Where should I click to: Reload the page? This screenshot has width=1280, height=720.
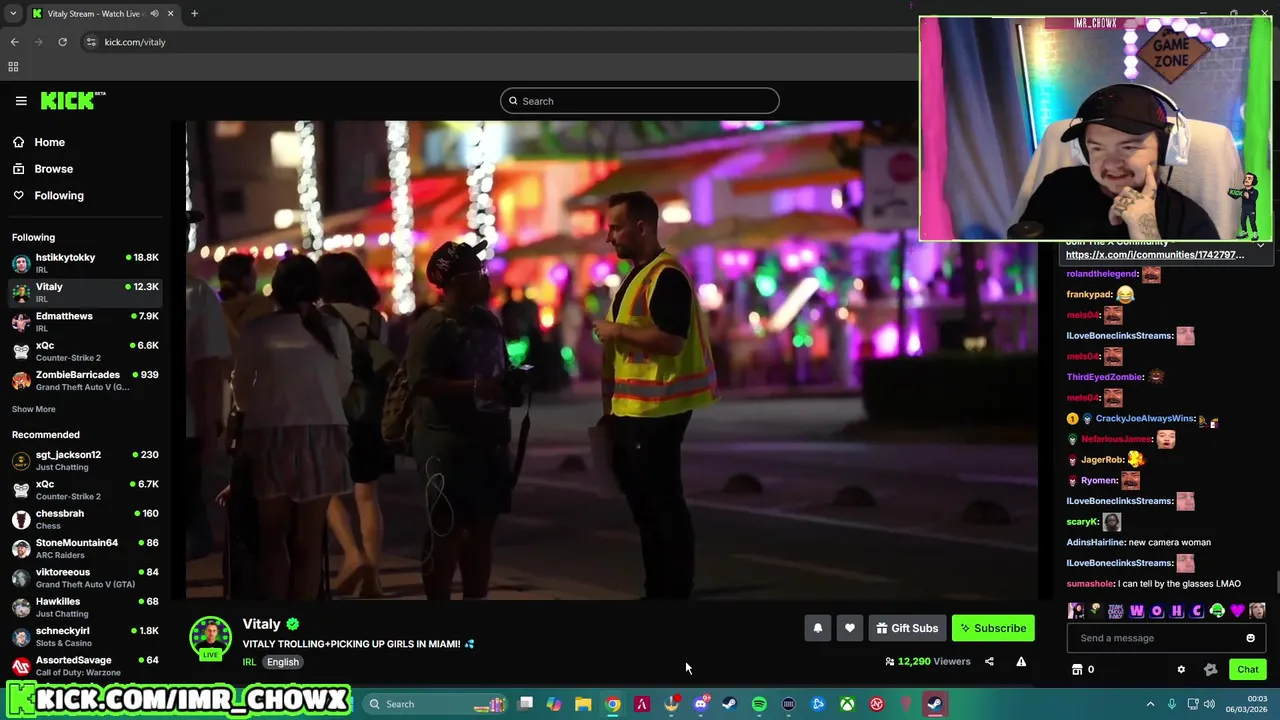(62, 42)
